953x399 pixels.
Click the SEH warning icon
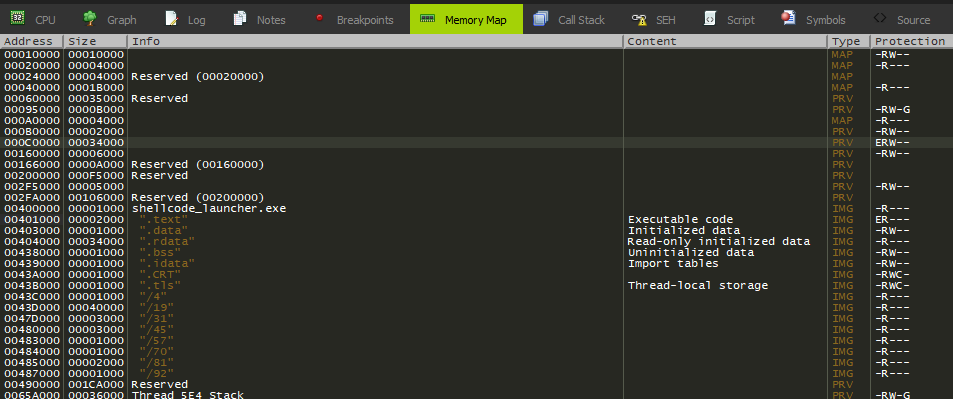pyautogui.click(x=638, y=19)
